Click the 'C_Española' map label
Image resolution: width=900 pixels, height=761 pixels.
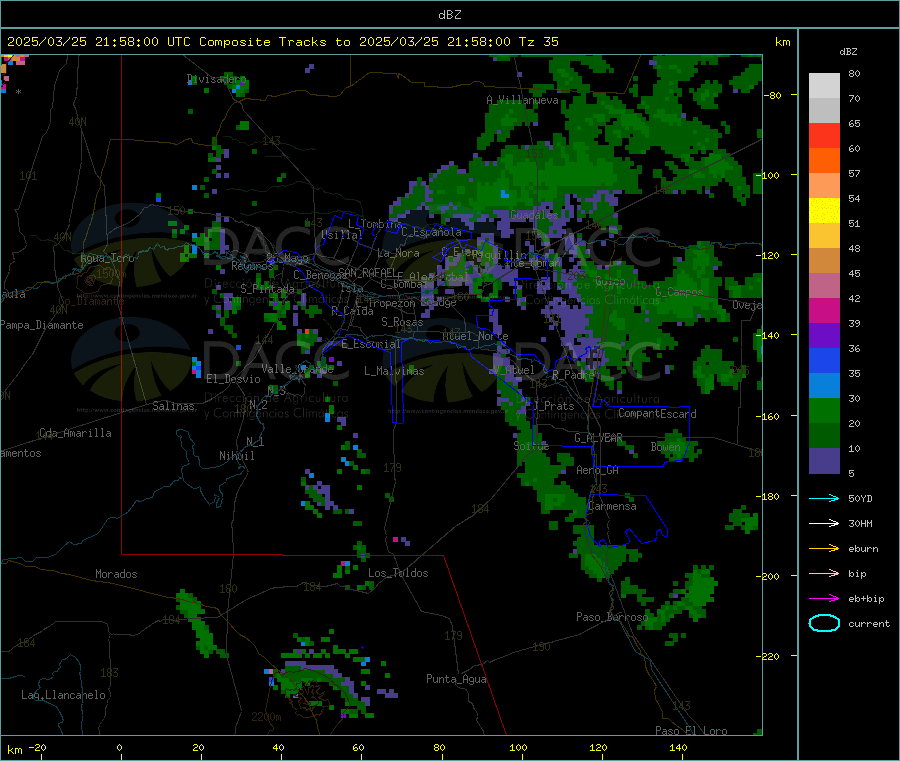[x=431, y=232]
